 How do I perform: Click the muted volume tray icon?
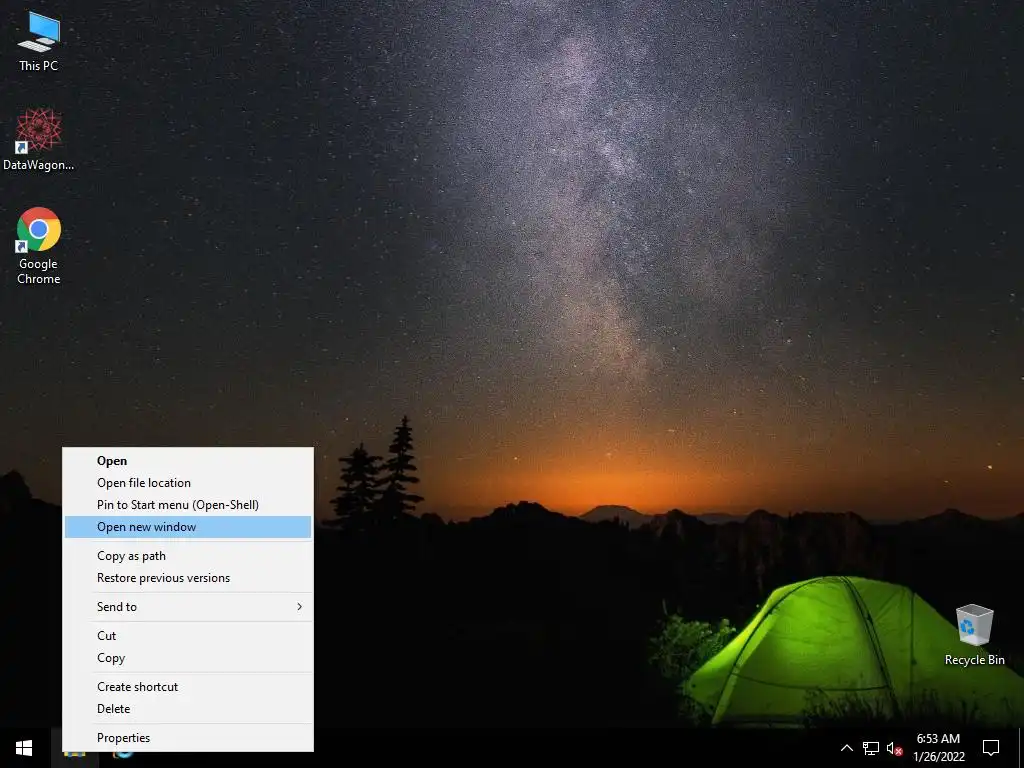[x=894, y=748]
